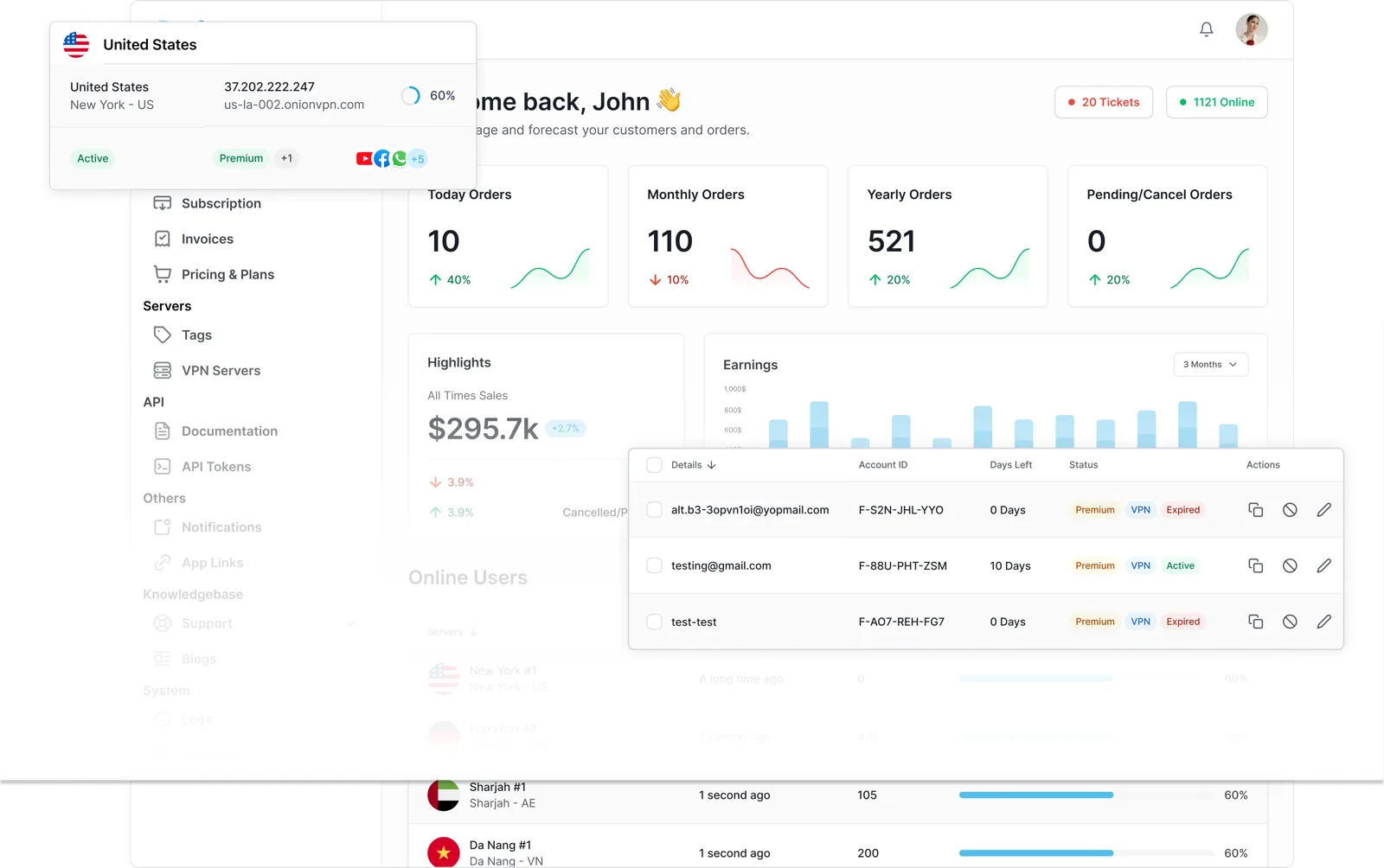Click the $295.7k all times sales value

pyautogui.click(x=483, y=428)
